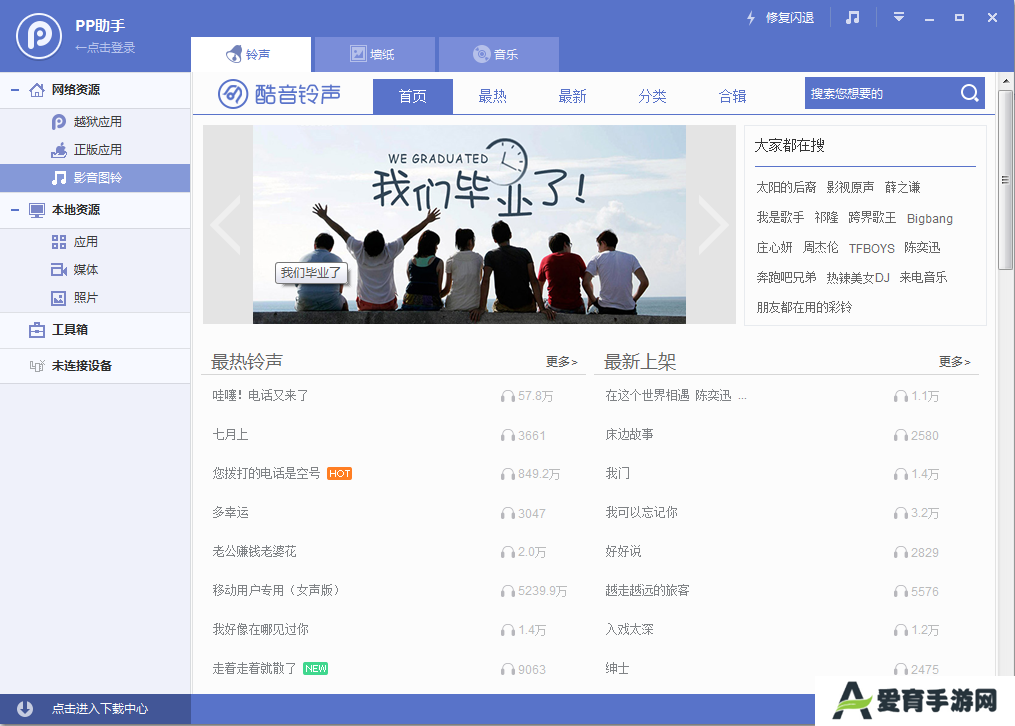Open 媒体 in sidebar
The image size is (1015, 726).
95,270
